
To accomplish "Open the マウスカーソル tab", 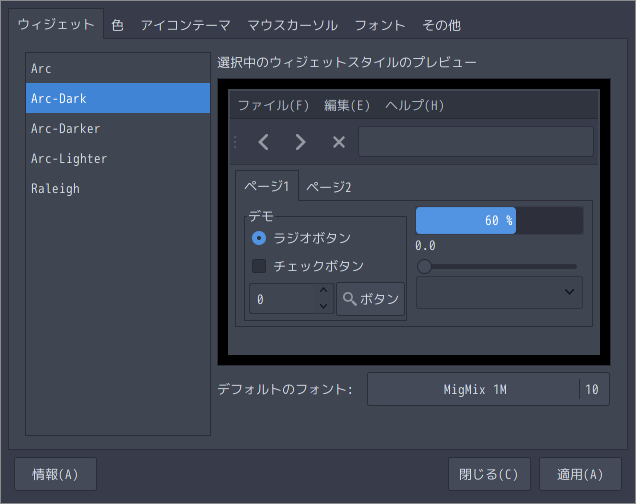I will pos(292,25).
